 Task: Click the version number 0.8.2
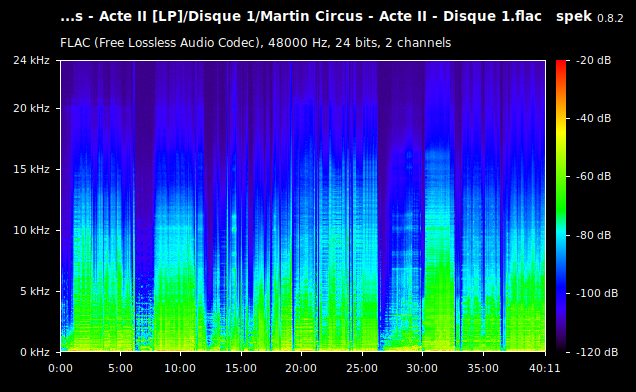pyautogui.click(x=610, y=18)
